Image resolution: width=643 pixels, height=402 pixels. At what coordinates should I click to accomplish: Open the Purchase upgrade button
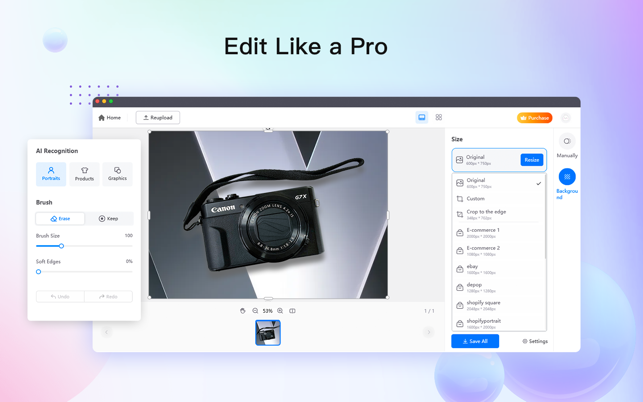click(x=534, y=118)
